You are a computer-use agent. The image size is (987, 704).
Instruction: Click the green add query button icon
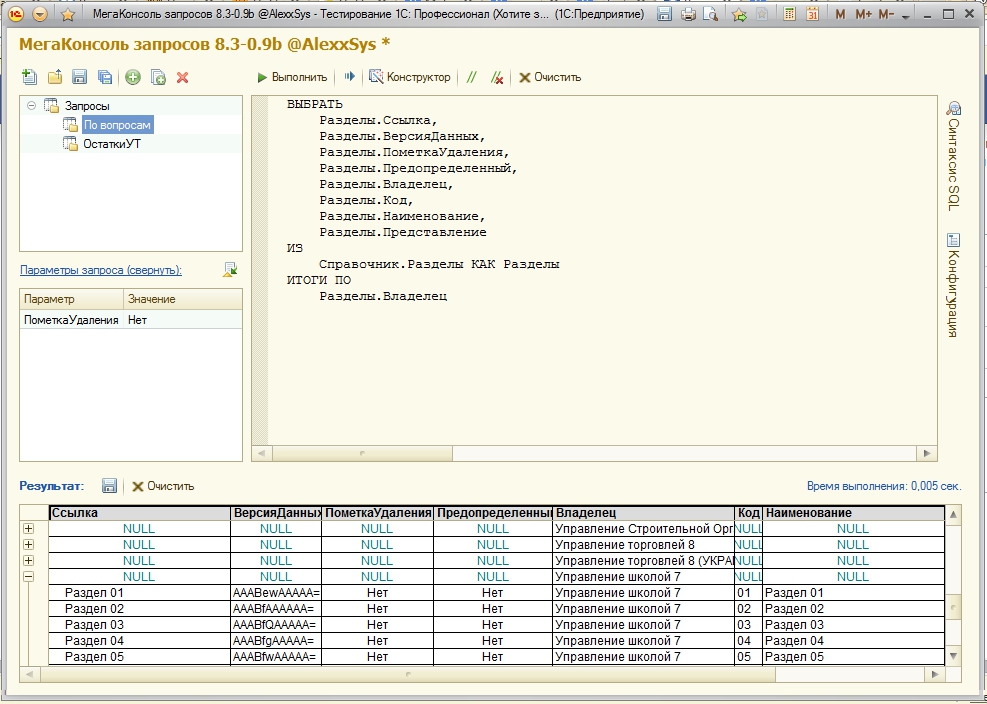click(x=133, y=77)
